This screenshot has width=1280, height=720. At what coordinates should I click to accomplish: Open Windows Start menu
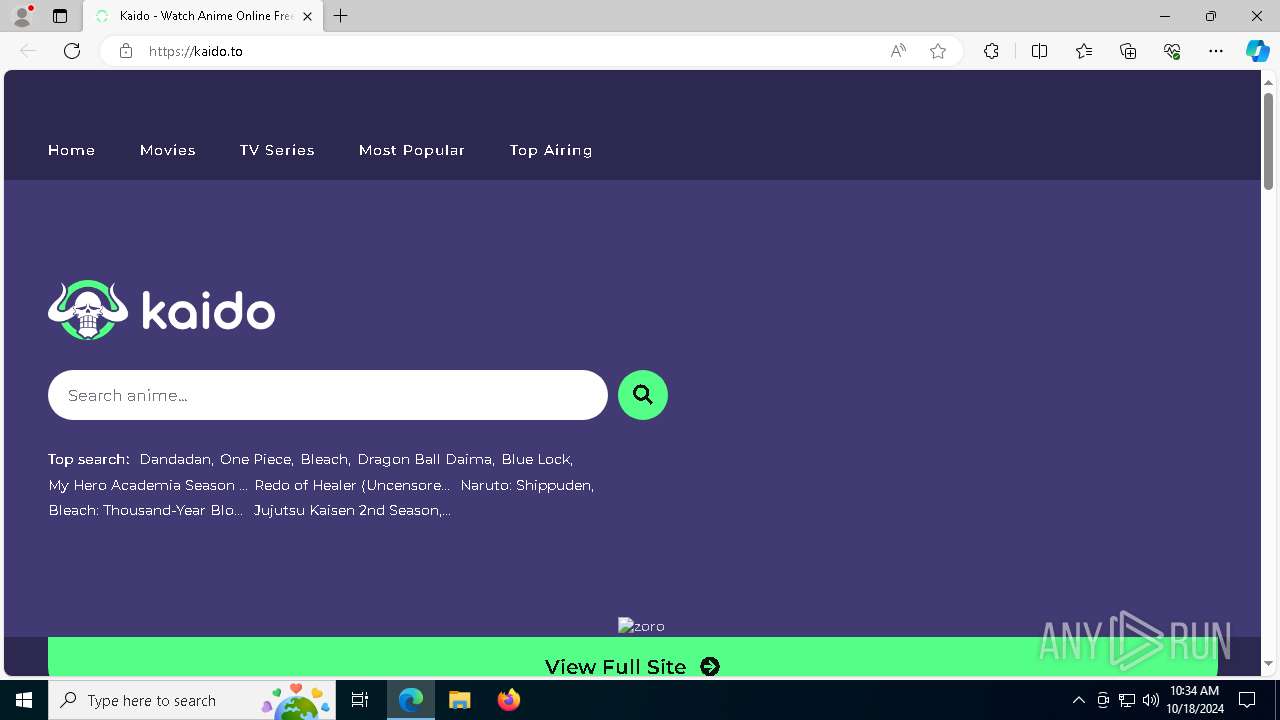tap(24, 700)
